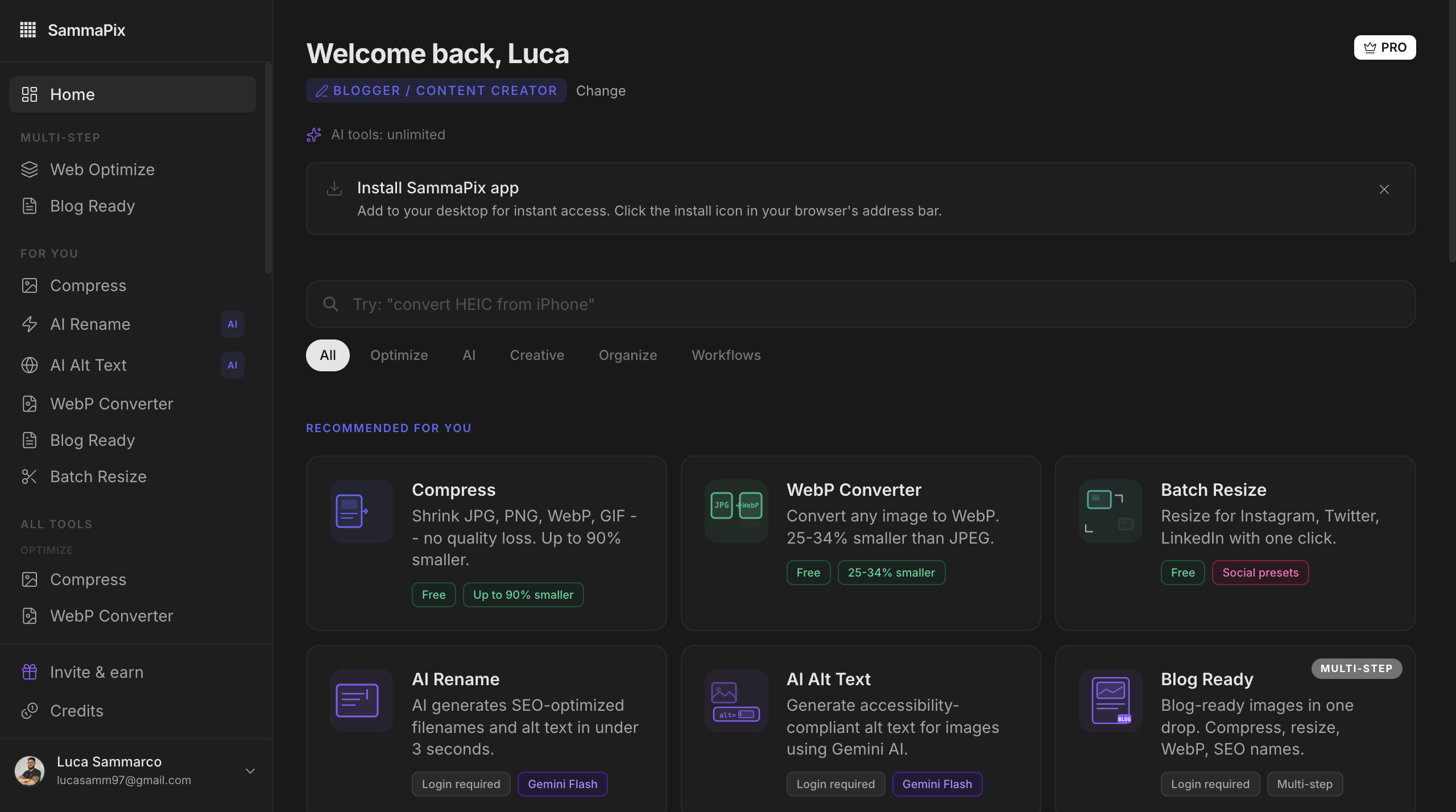Viewport: 1456px width, 812px height.
Task: Expand the account menu chevron
Action: pos(250,771)
